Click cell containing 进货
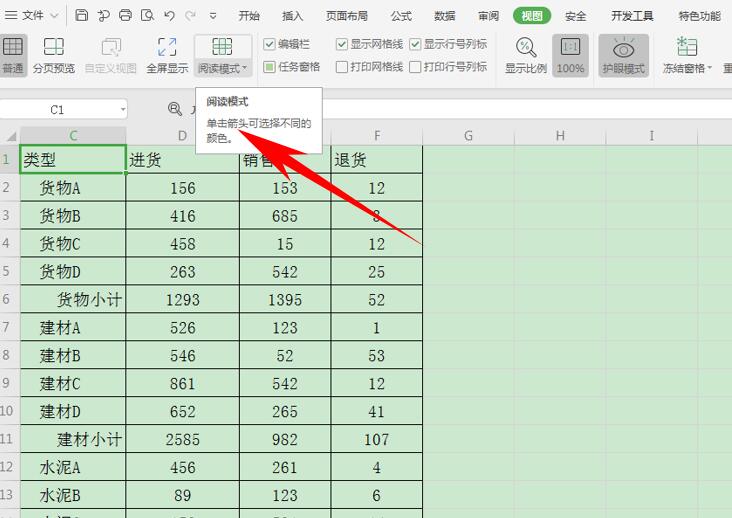 183,160
